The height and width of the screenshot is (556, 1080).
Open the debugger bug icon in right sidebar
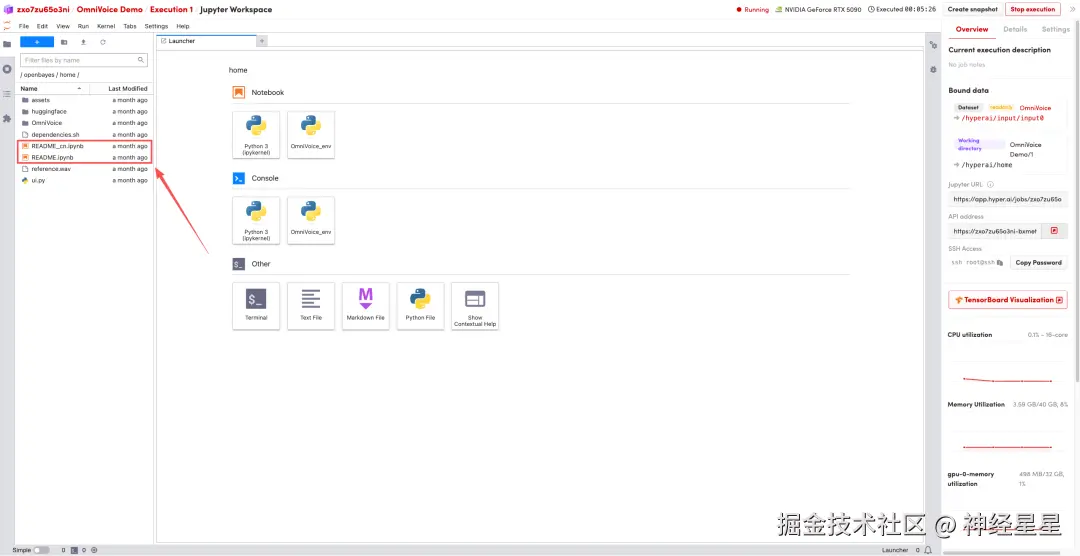click(x=933, y=70)
